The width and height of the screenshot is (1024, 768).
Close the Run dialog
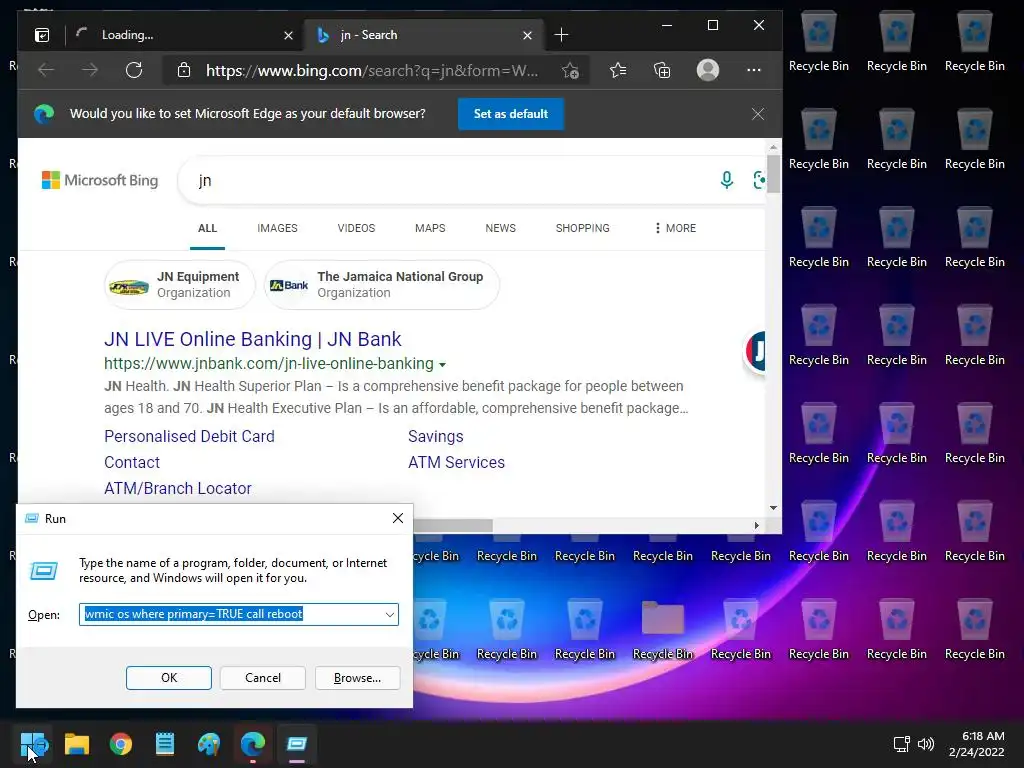398,518
